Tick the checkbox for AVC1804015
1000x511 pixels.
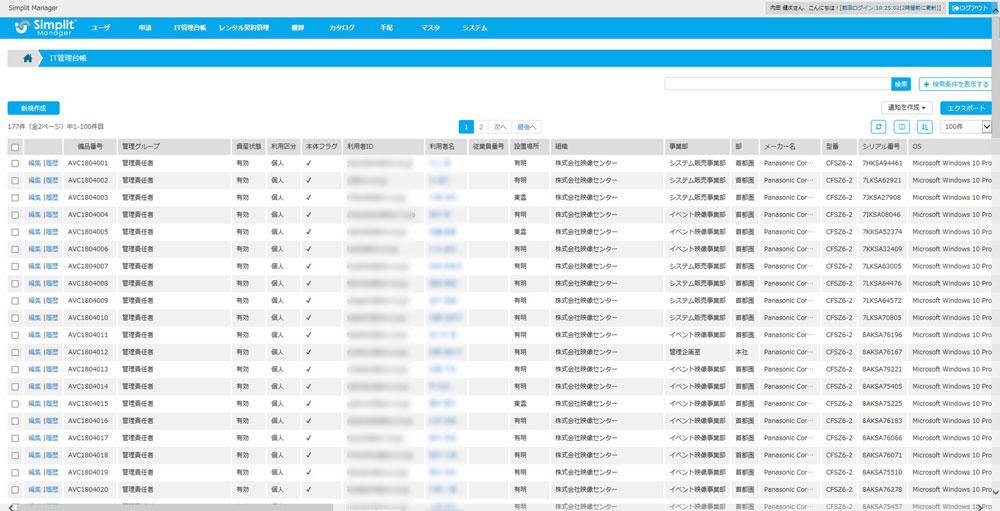pos(15,404)
